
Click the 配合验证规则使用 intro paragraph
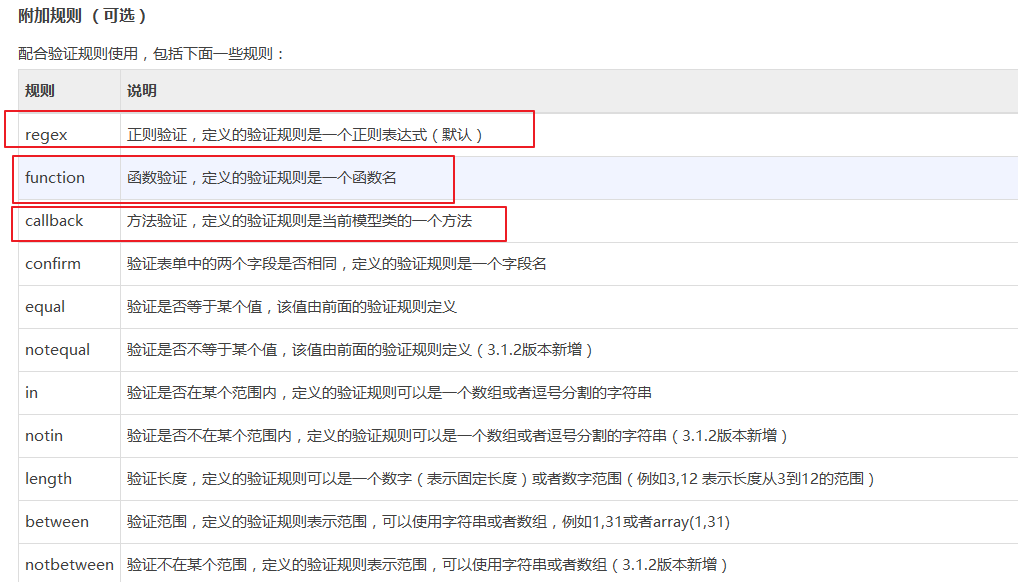pyautogui.click(x=152, y=53)
